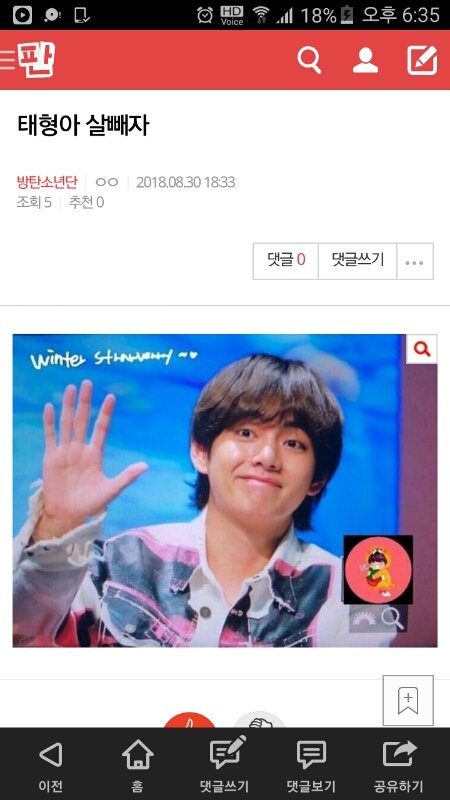Tap the Pann logo in the header
The height and width of the screenshot is (800, 450).
[x=37, y=60]
